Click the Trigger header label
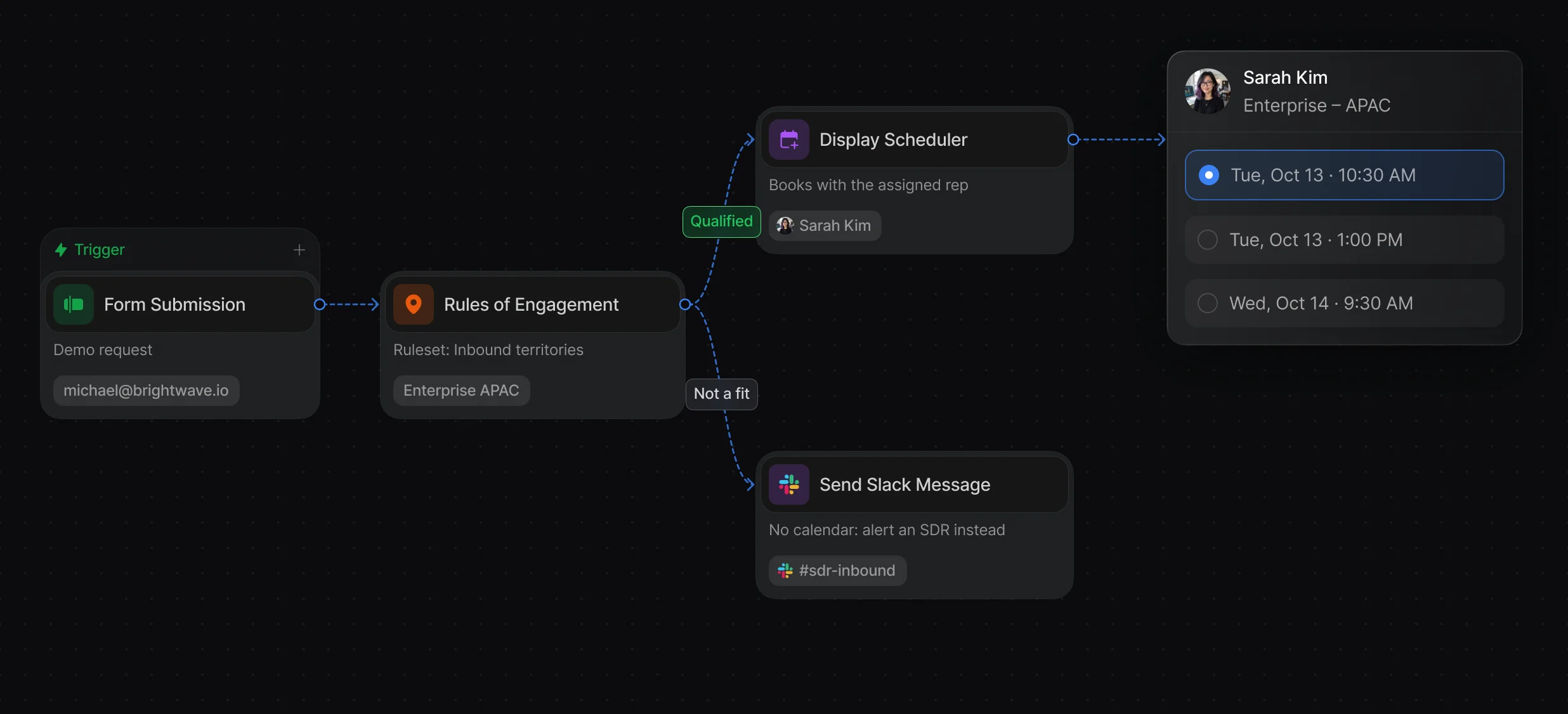The image size is (1568, 714). [x=100, y=250]
